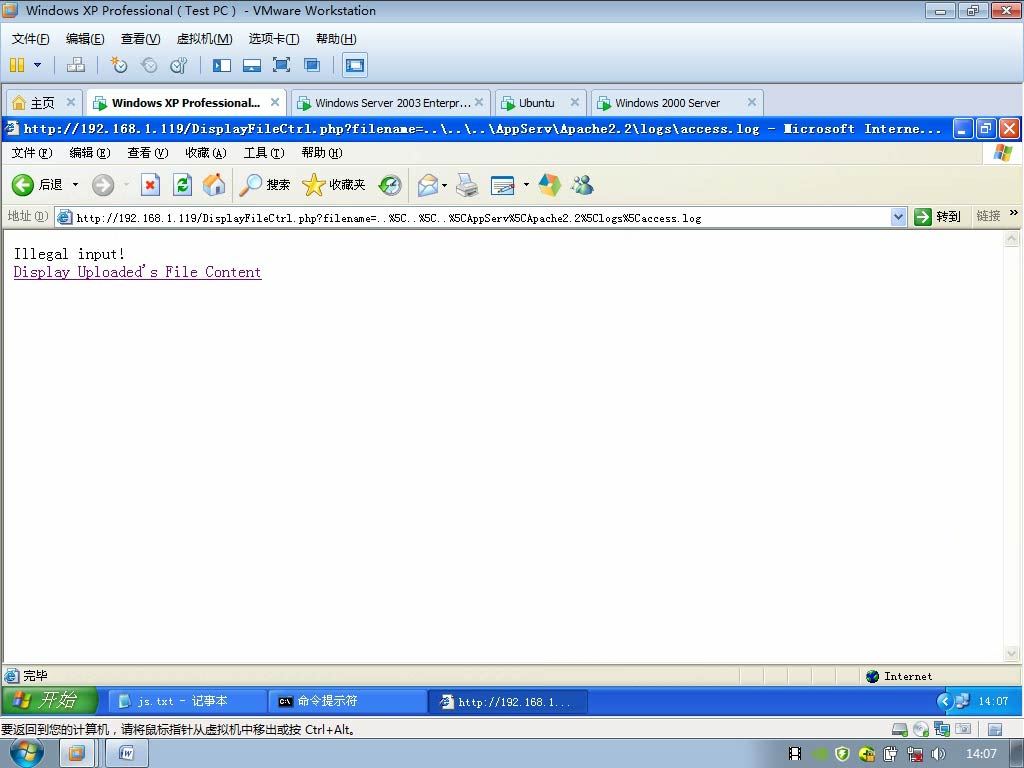Open the dropdown arrow beside VMware pause button
The height and width of the screenshot is (768, 1024).
pos(37,65)
